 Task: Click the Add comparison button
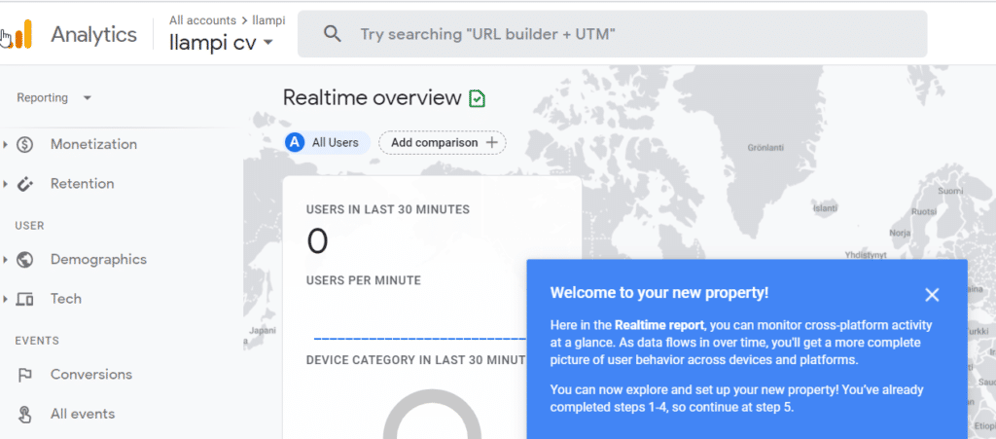click(443, 143)
